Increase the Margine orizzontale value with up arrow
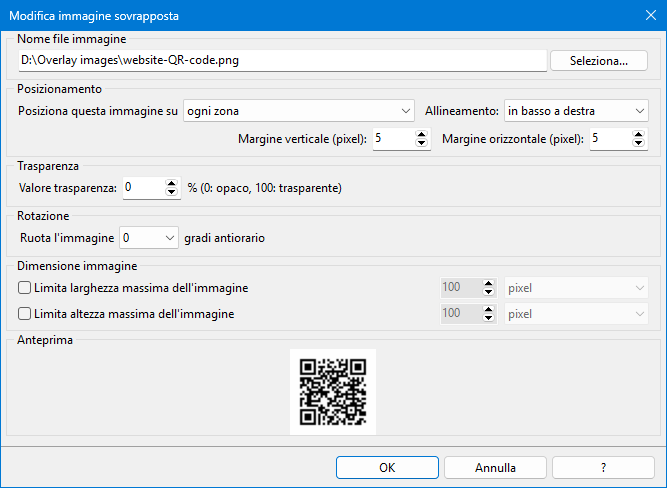Image resolution: width=667 pixels, height=488 pixels. pos(638,134)
